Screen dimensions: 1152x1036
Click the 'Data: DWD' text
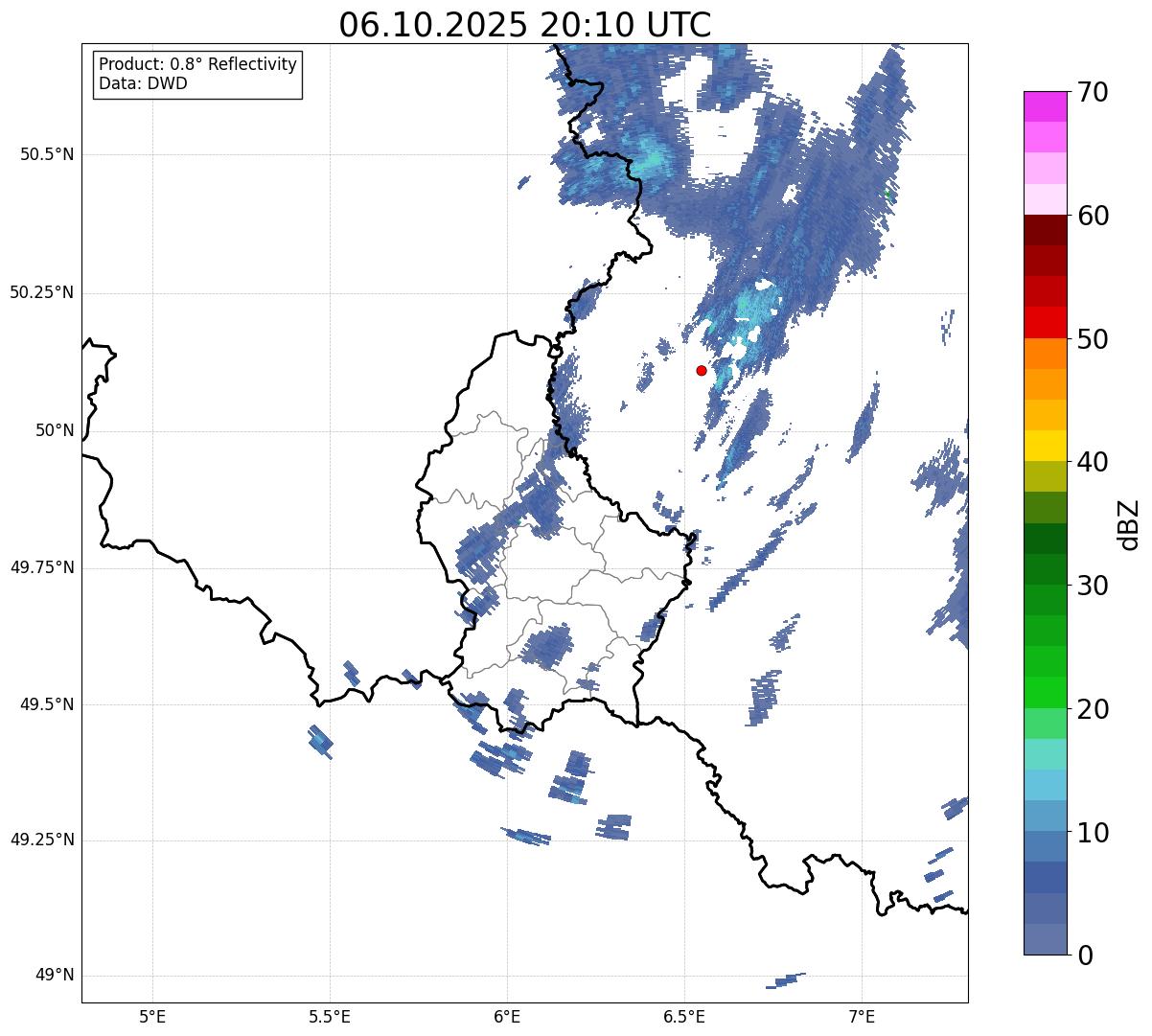(x=143, y=83)
